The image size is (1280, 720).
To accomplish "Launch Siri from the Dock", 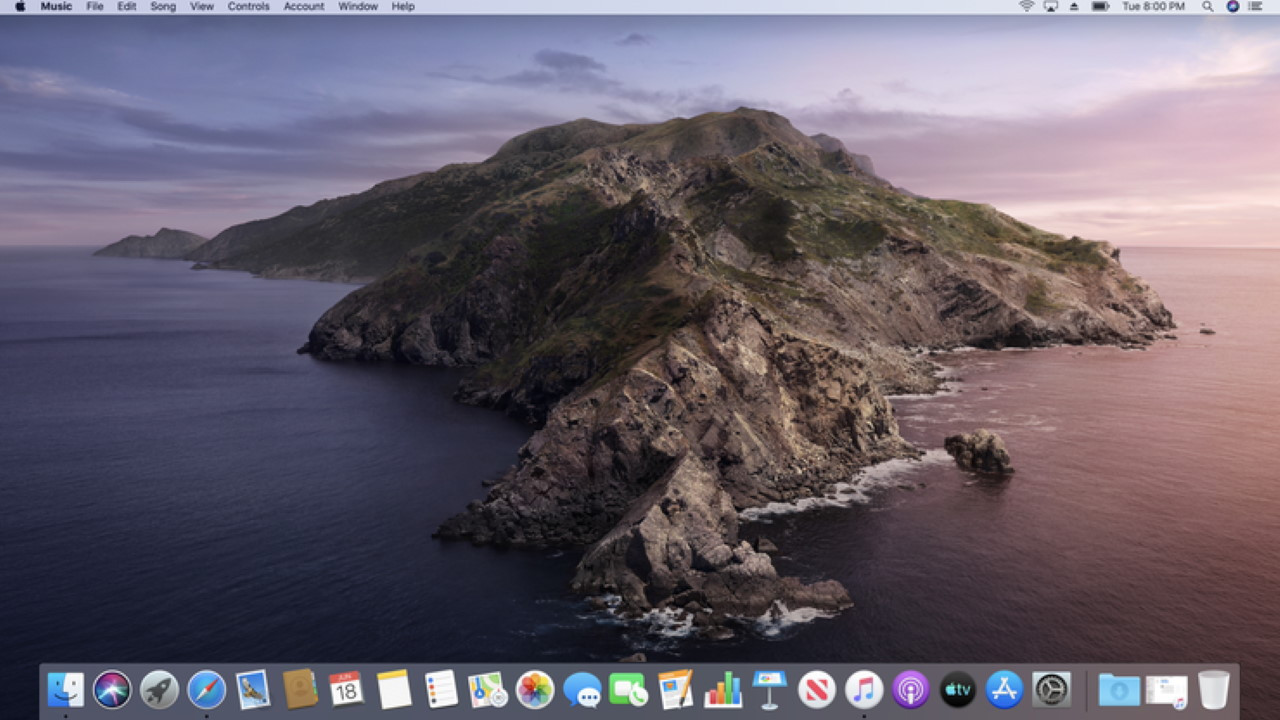I will [x=113, y=689].
